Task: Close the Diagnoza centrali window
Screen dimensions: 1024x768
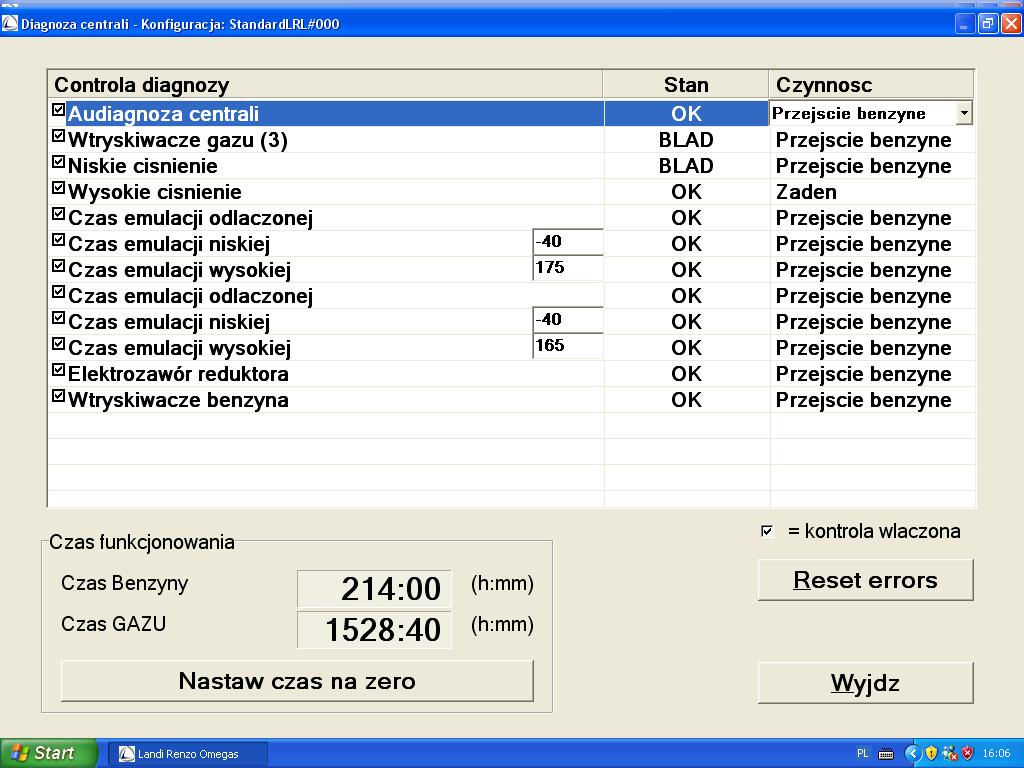Action: click(1011, 24)
